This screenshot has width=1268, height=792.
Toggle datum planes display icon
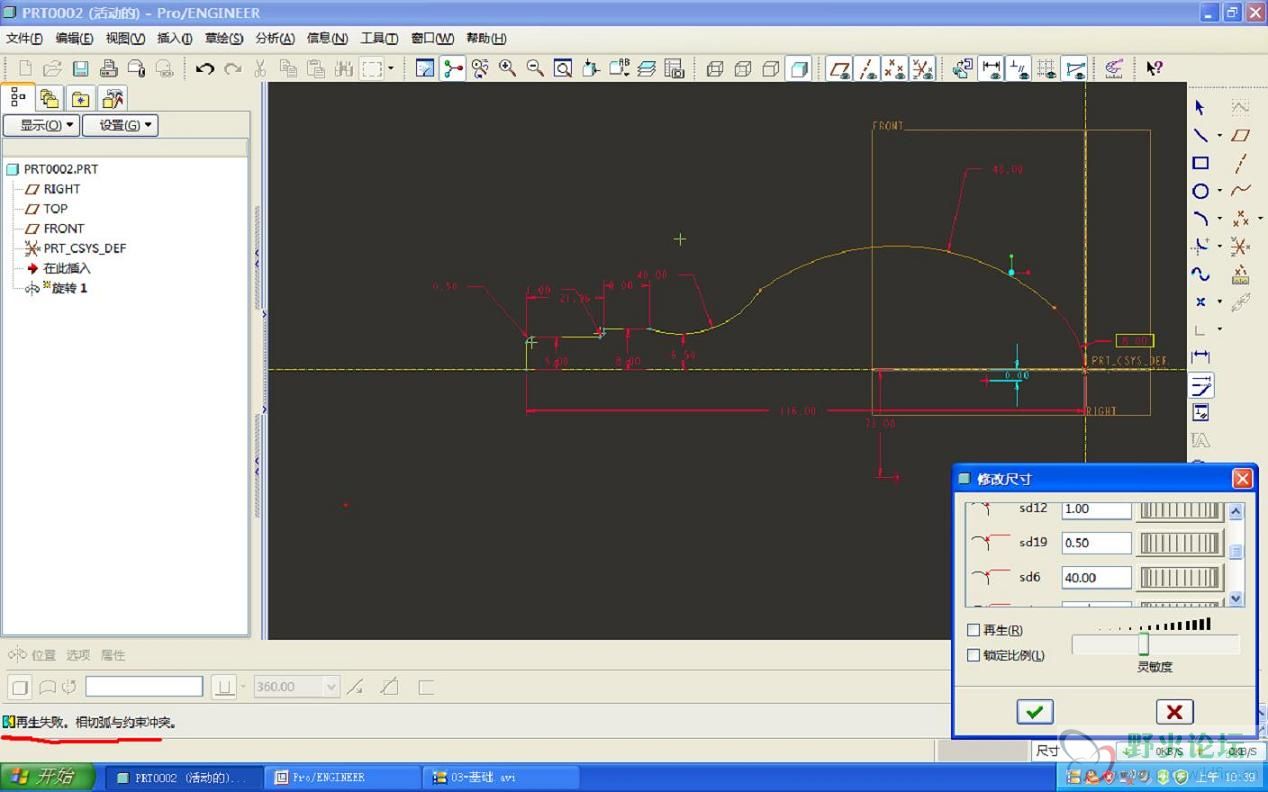840,68
